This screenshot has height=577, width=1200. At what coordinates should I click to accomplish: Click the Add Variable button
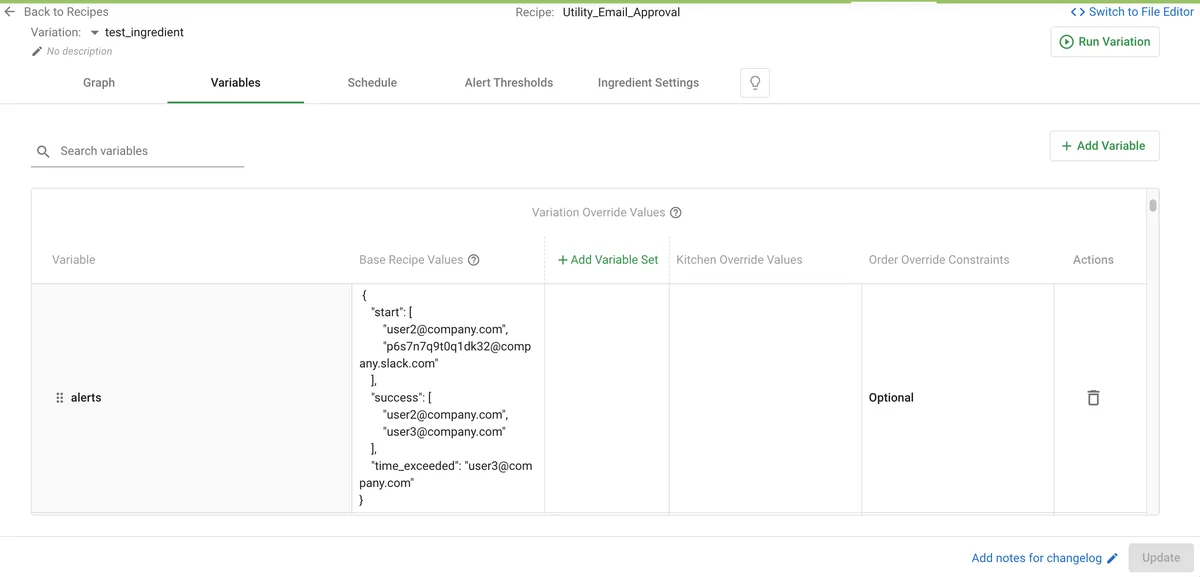pos(1104,145)
